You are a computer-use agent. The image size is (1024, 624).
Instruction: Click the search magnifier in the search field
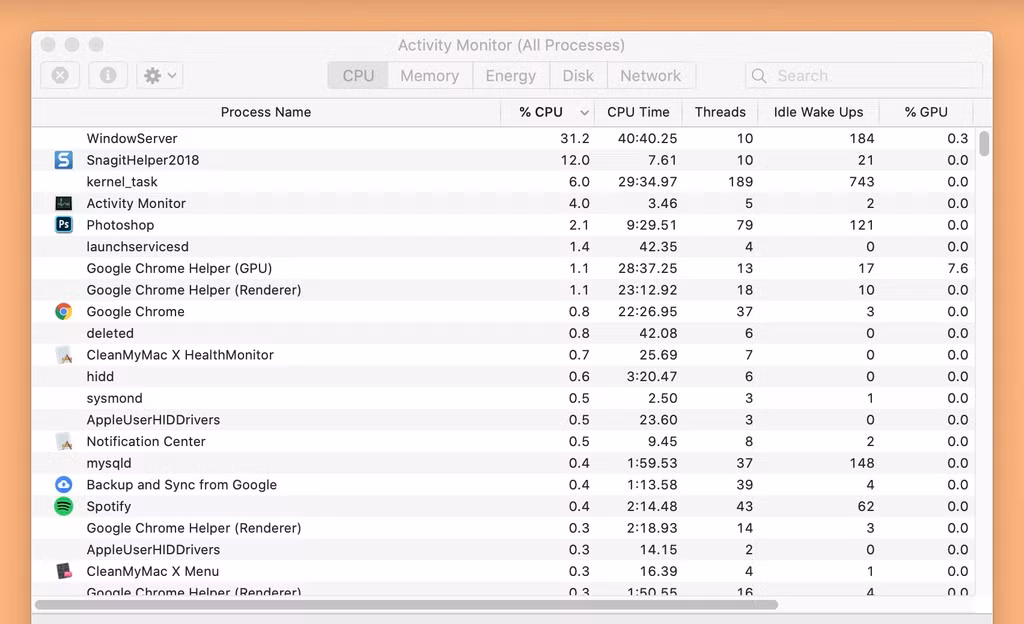click(x=760, y=75)
